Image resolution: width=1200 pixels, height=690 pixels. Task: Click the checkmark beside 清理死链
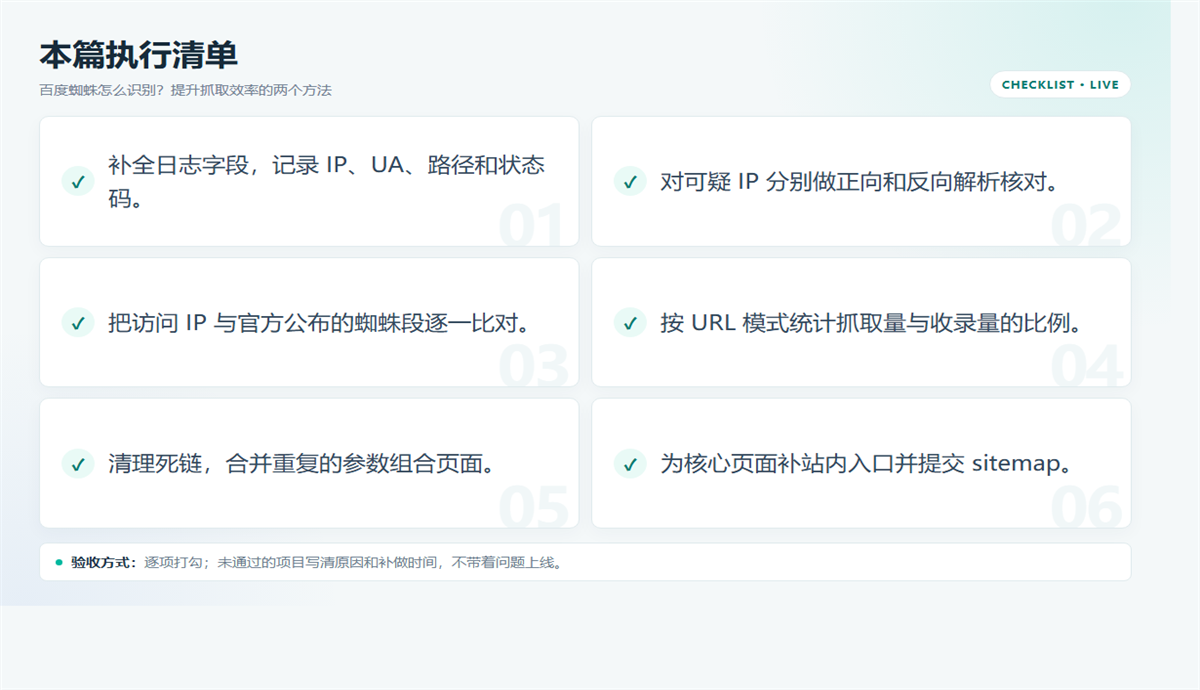[x=77, y=464]
